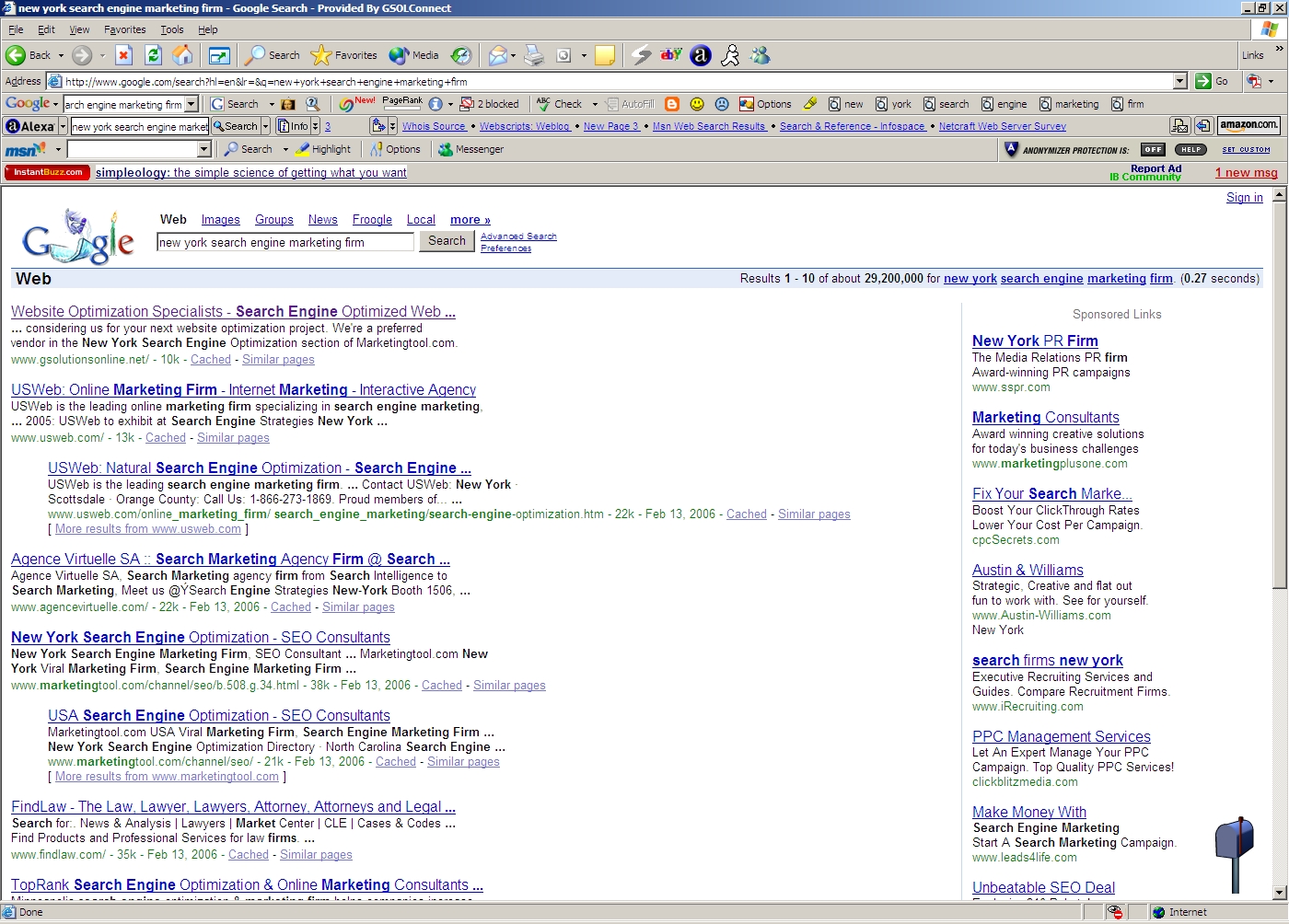1289x924 pixels.
Task: Open eBay toolbar icon
Action: coord(671,55)
